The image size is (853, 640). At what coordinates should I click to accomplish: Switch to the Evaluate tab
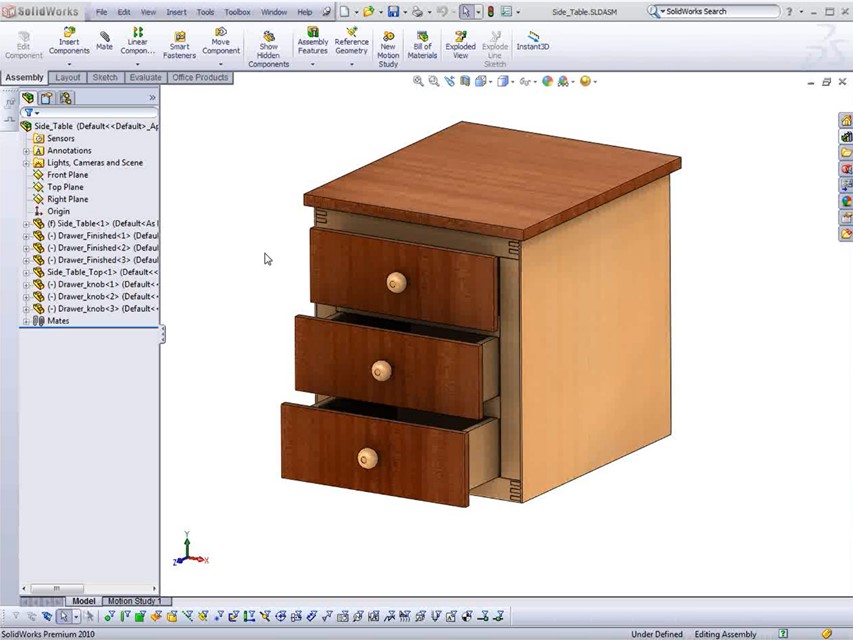click(x=145, y=77)
